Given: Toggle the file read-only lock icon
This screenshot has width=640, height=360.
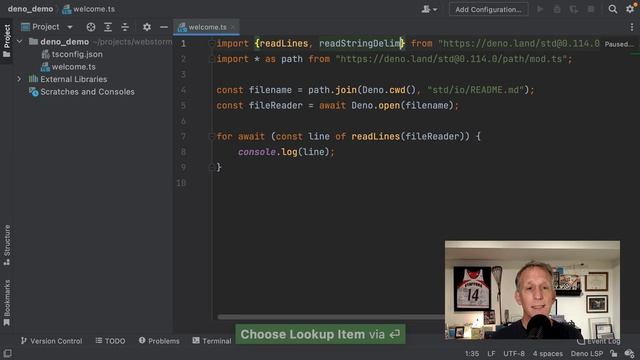Looking at the screenshot, I should tap(613, 354).
